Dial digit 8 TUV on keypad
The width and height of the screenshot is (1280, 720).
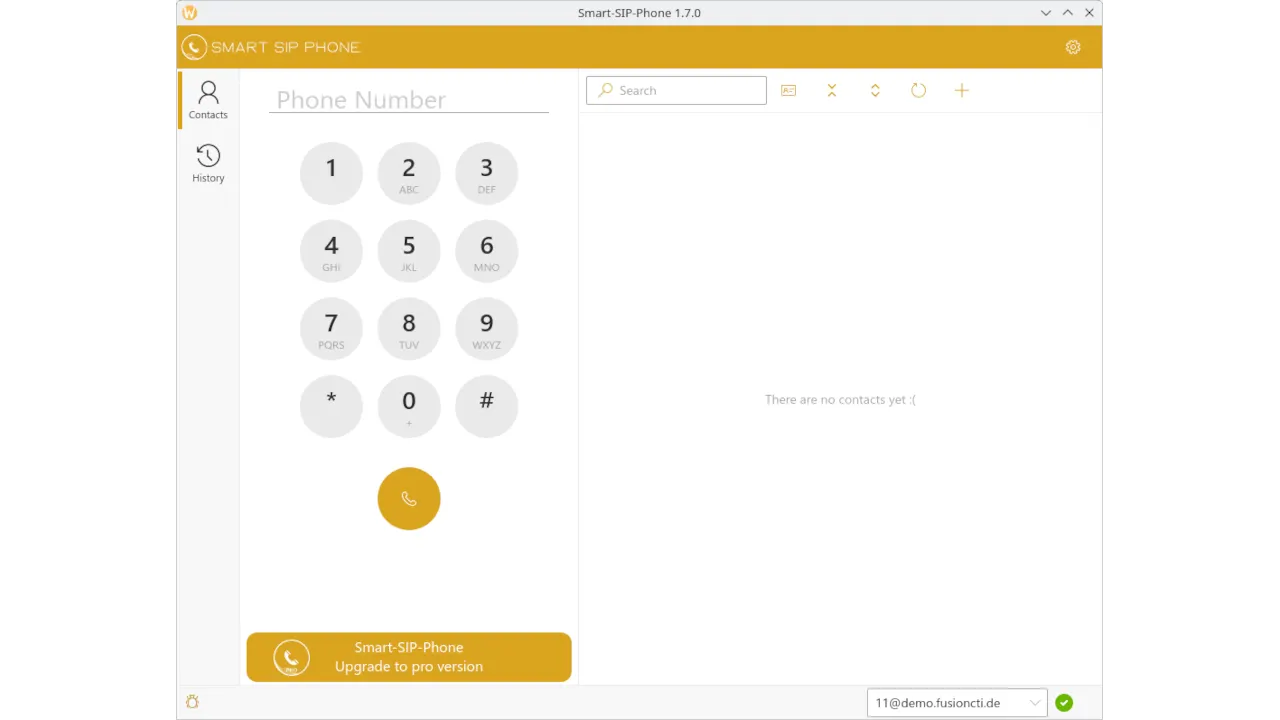click(x=409, y=329)
